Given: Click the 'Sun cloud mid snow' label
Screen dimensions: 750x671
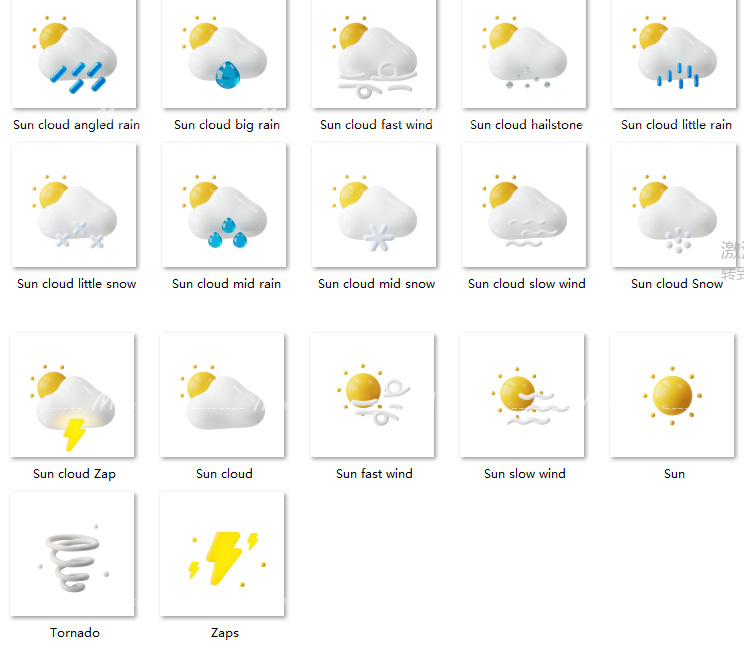Looking at the screenshot, I should point(376,284).
